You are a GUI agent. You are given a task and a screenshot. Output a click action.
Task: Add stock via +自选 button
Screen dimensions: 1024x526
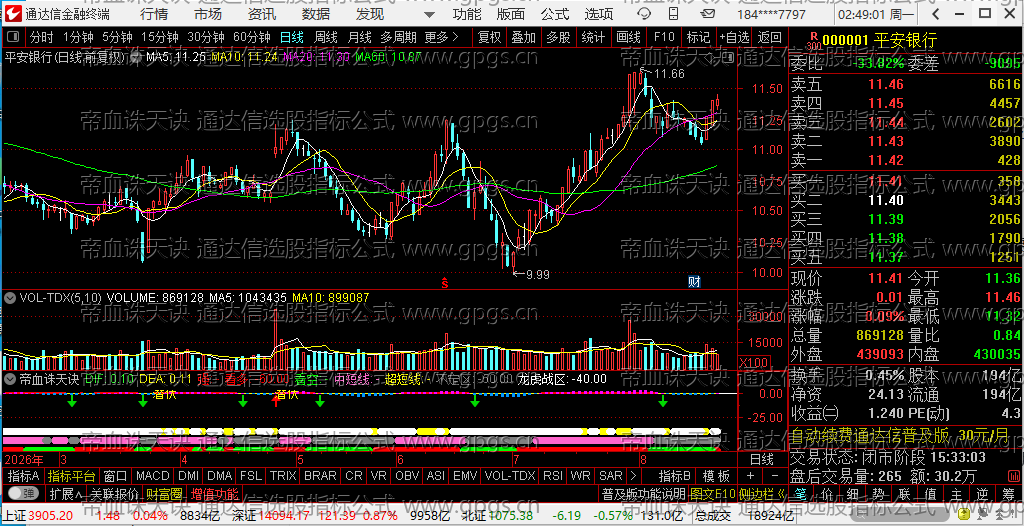pos(735,37)
